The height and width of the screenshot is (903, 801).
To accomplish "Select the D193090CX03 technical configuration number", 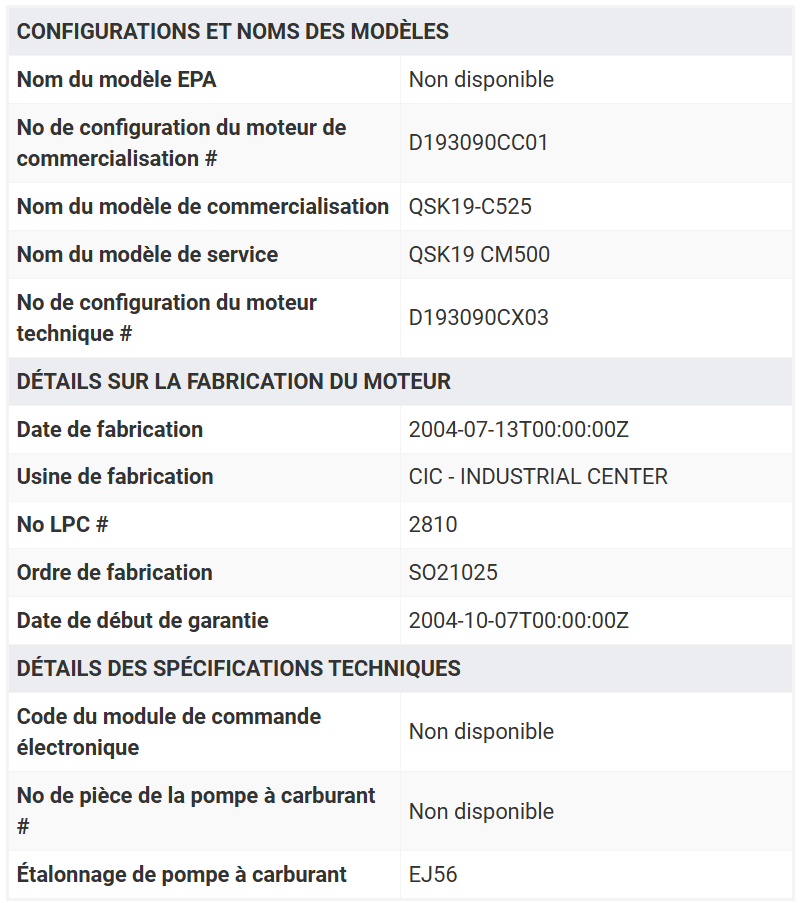I will pyautogui.click(x=479, y=318).
